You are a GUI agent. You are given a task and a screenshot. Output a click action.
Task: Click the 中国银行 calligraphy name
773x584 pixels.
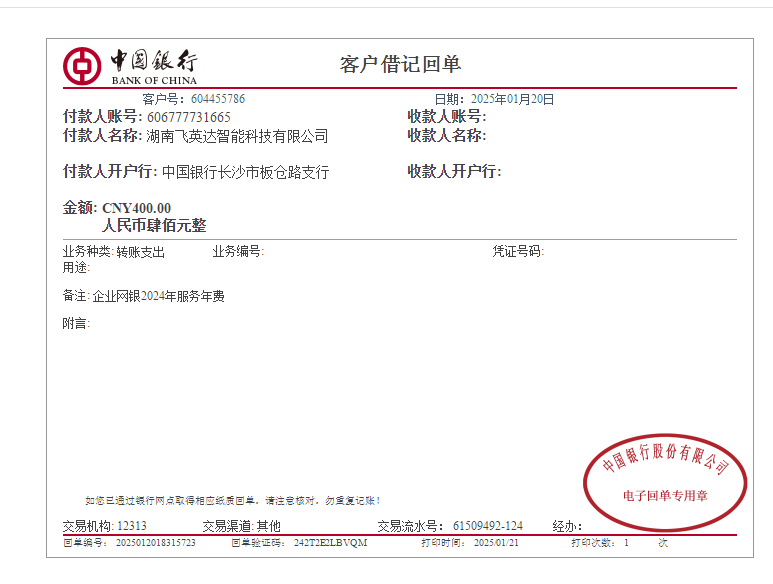pyautogui.click(x=154, y=61)
